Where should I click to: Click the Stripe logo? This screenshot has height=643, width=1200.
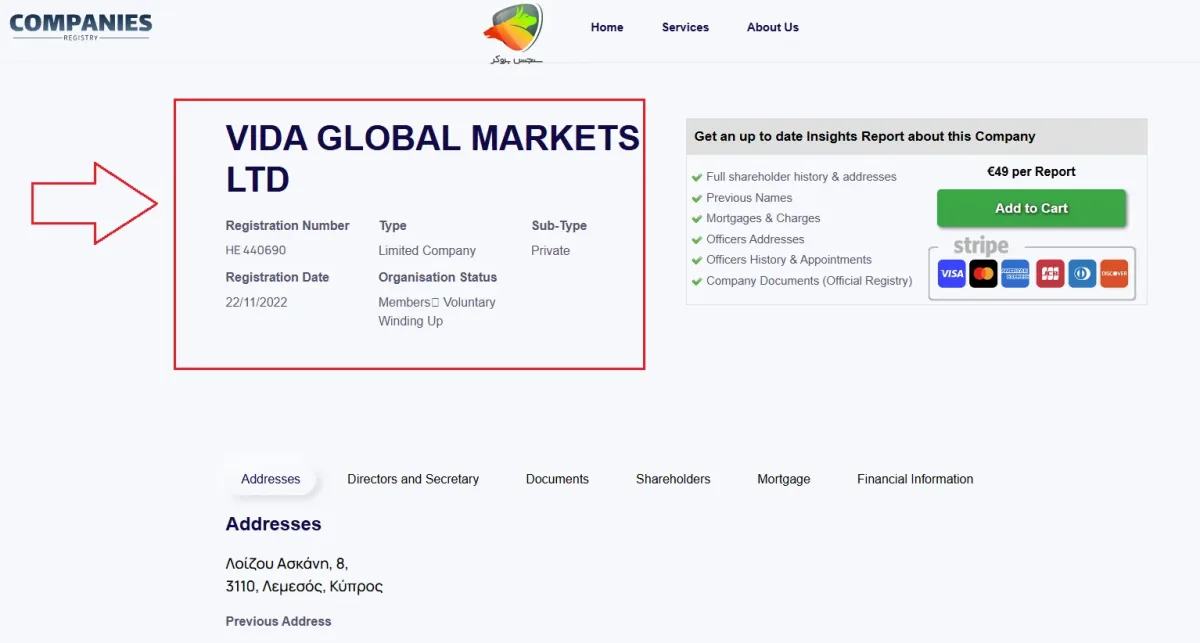(981, 246)
